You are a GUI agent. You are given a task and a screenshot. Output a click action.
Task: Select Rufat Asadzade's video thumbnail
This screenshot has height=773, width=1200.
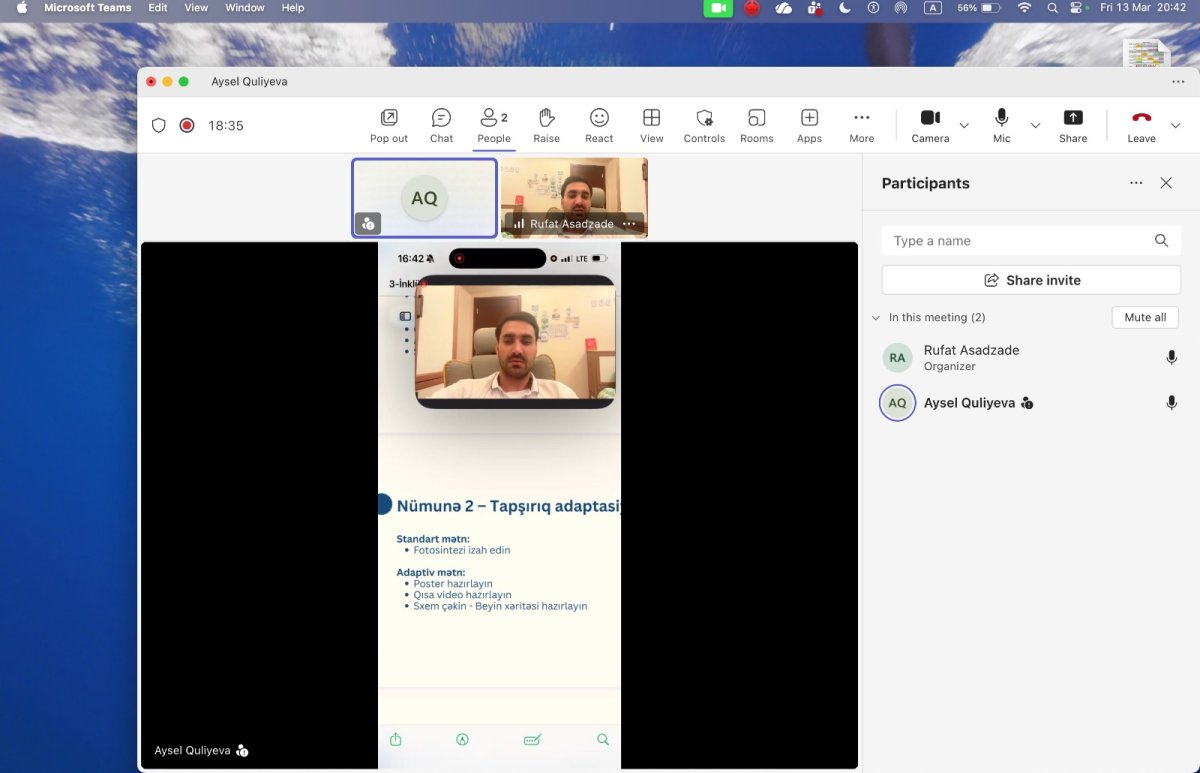[x=574, y=197]
